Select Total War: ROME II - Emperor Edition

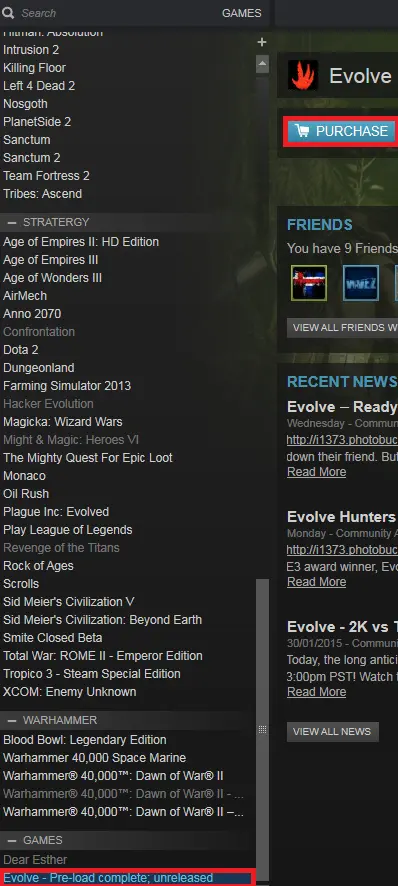pos(103,656)
